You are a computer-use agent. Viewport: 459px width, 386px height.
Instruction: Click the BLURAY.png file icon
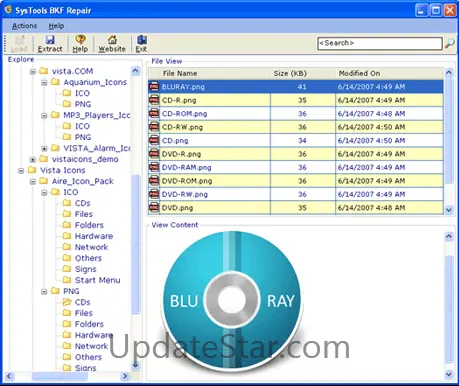click(x=154, y=87)
